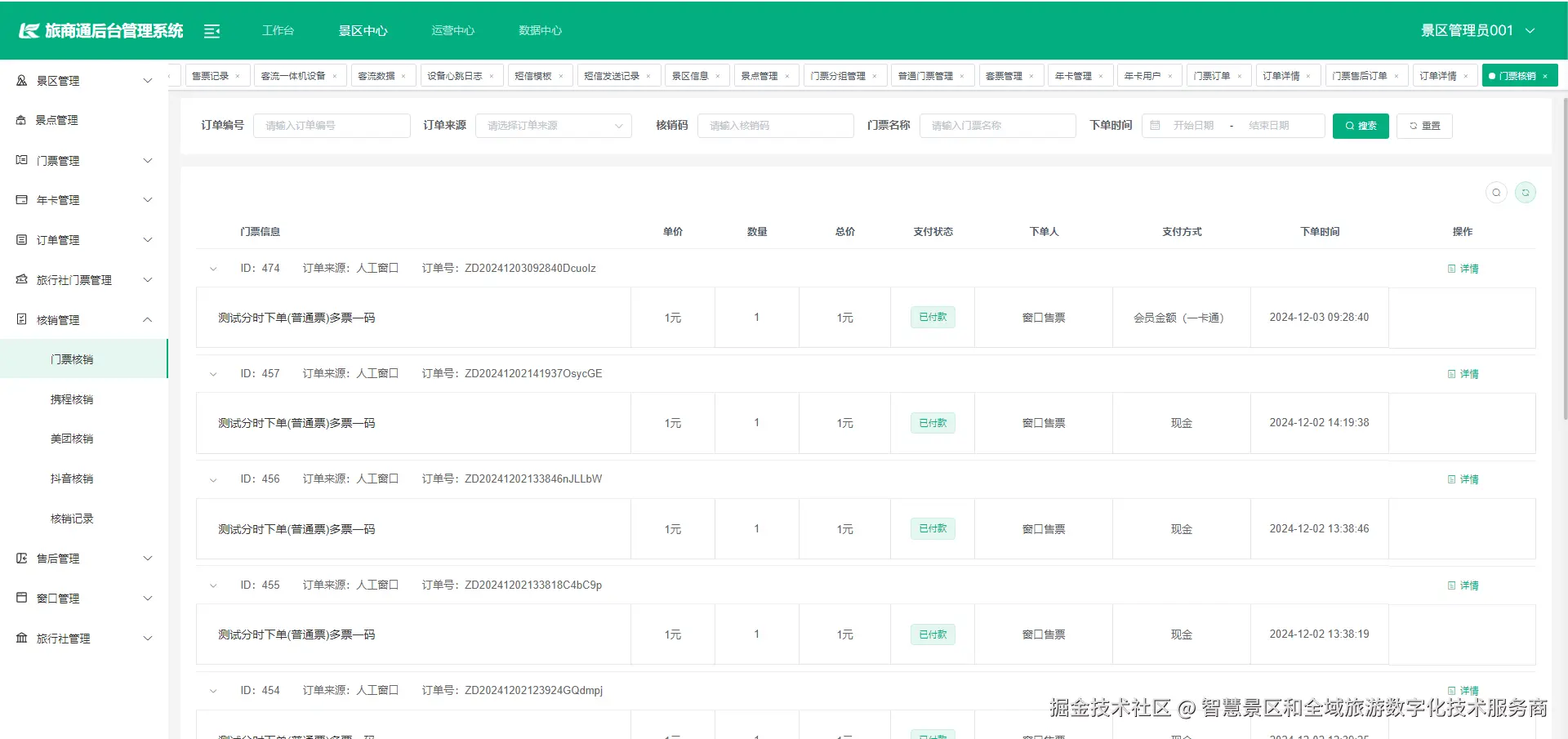Switch to the 数据中心 top menu
Screen dimensions: 1568x739
(539, 30)
